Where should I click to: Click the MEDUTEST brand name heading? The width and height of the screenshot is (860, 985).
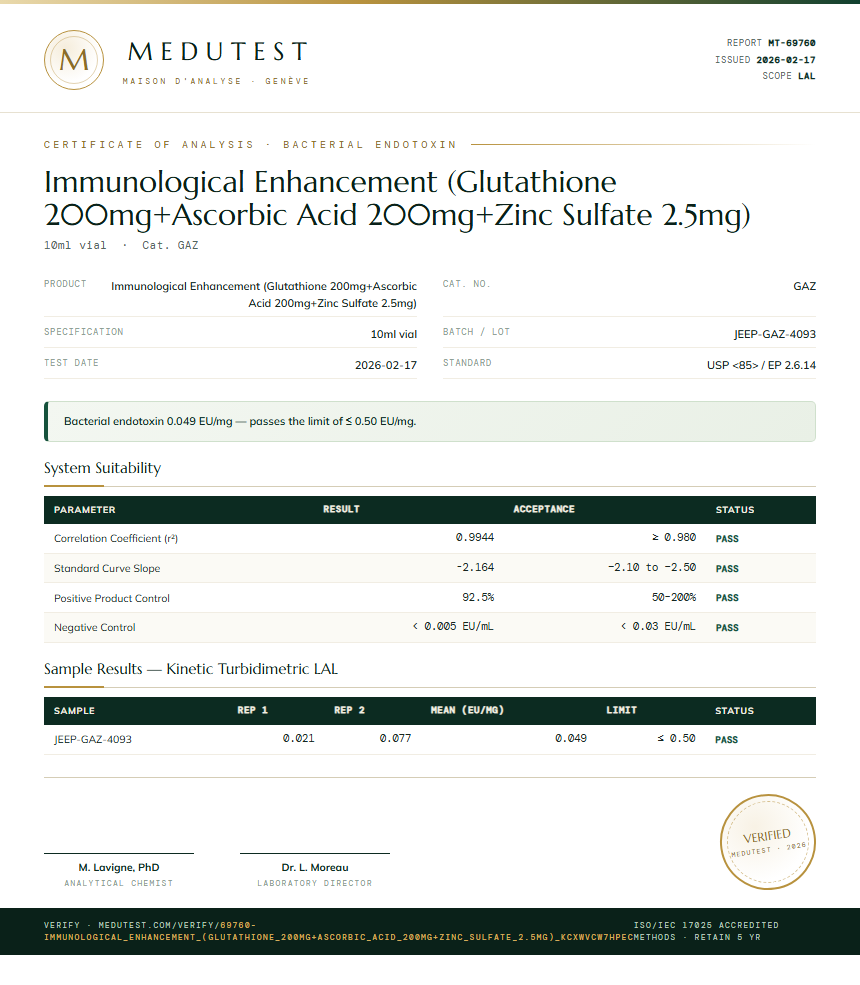click(218, 52)
